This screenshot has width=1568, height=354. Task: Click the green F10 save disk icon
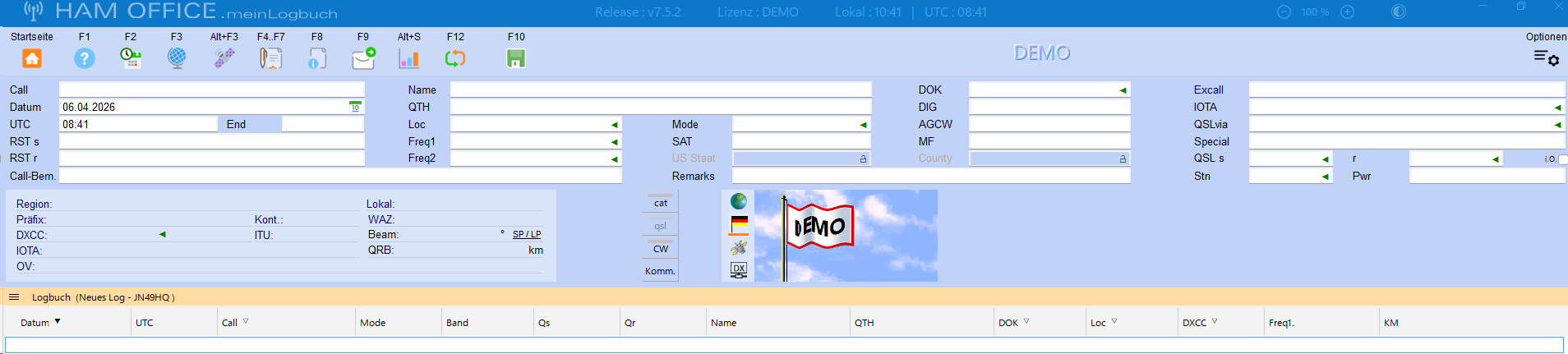click(516, 58)
